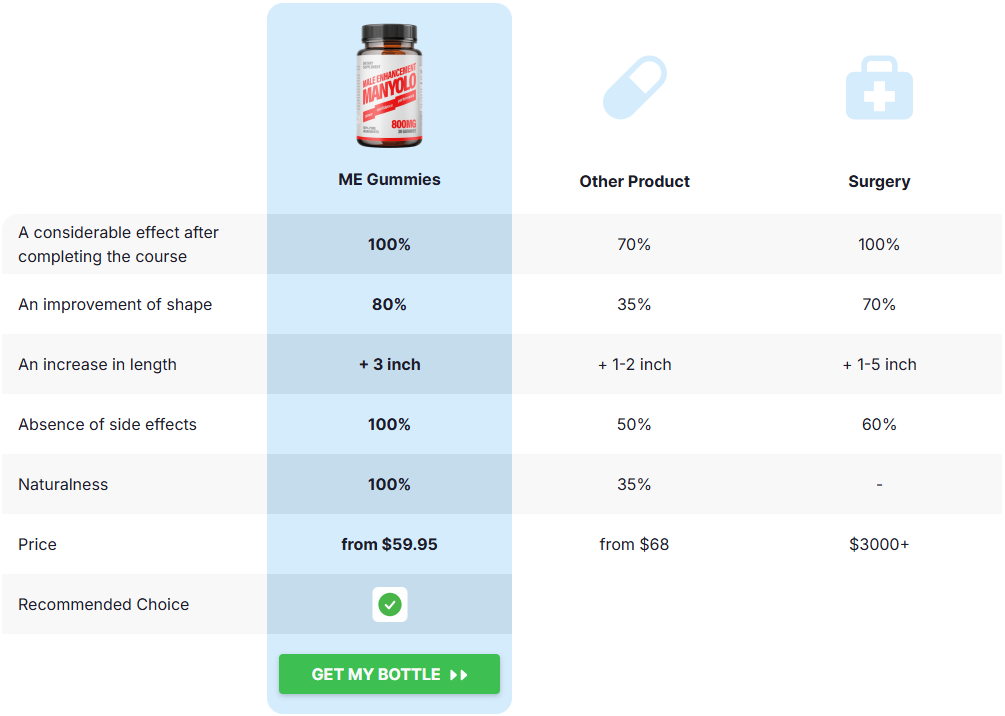The width and height of the screenshot is (1005, 716).
Task: Click the 100% effect value for ME Gummies
Action: [389, 243]
